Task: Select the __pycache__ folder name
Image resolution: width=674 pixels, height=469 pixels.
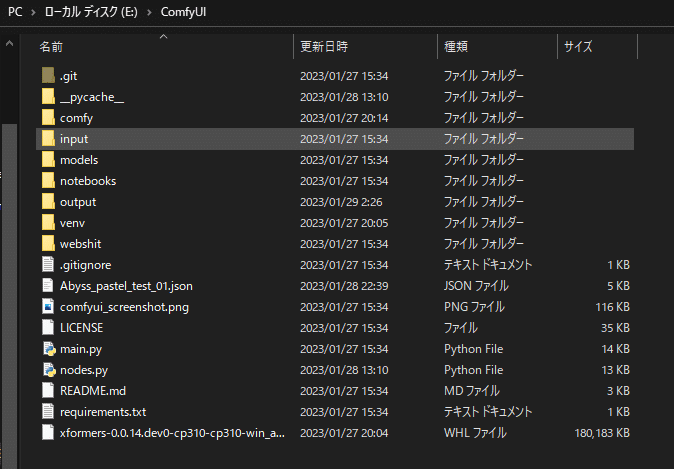Action: point(92,97)
